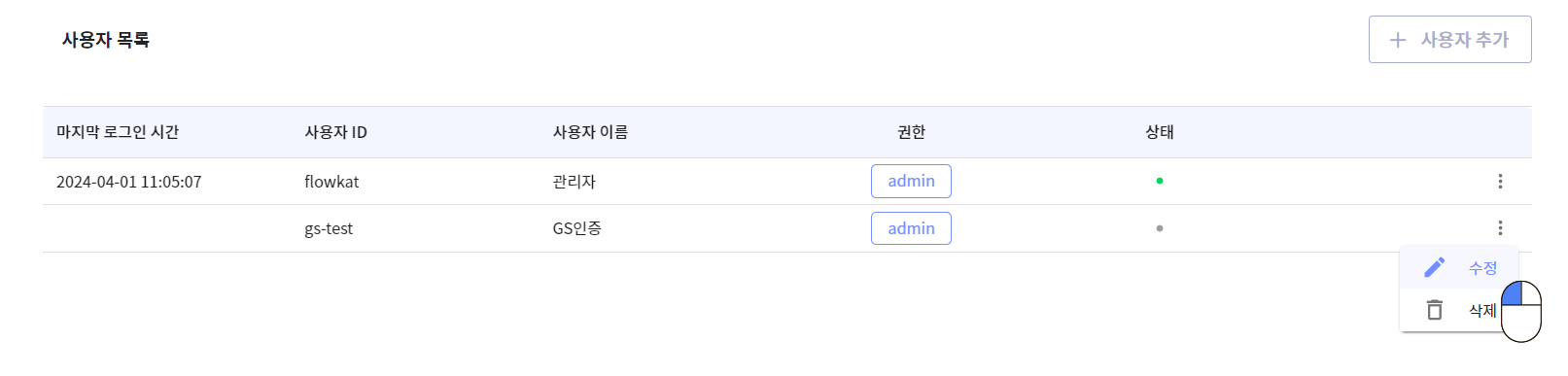
Task: Click the pencil edit icon
Action: pyautogui.click(x=1434, y=267)
